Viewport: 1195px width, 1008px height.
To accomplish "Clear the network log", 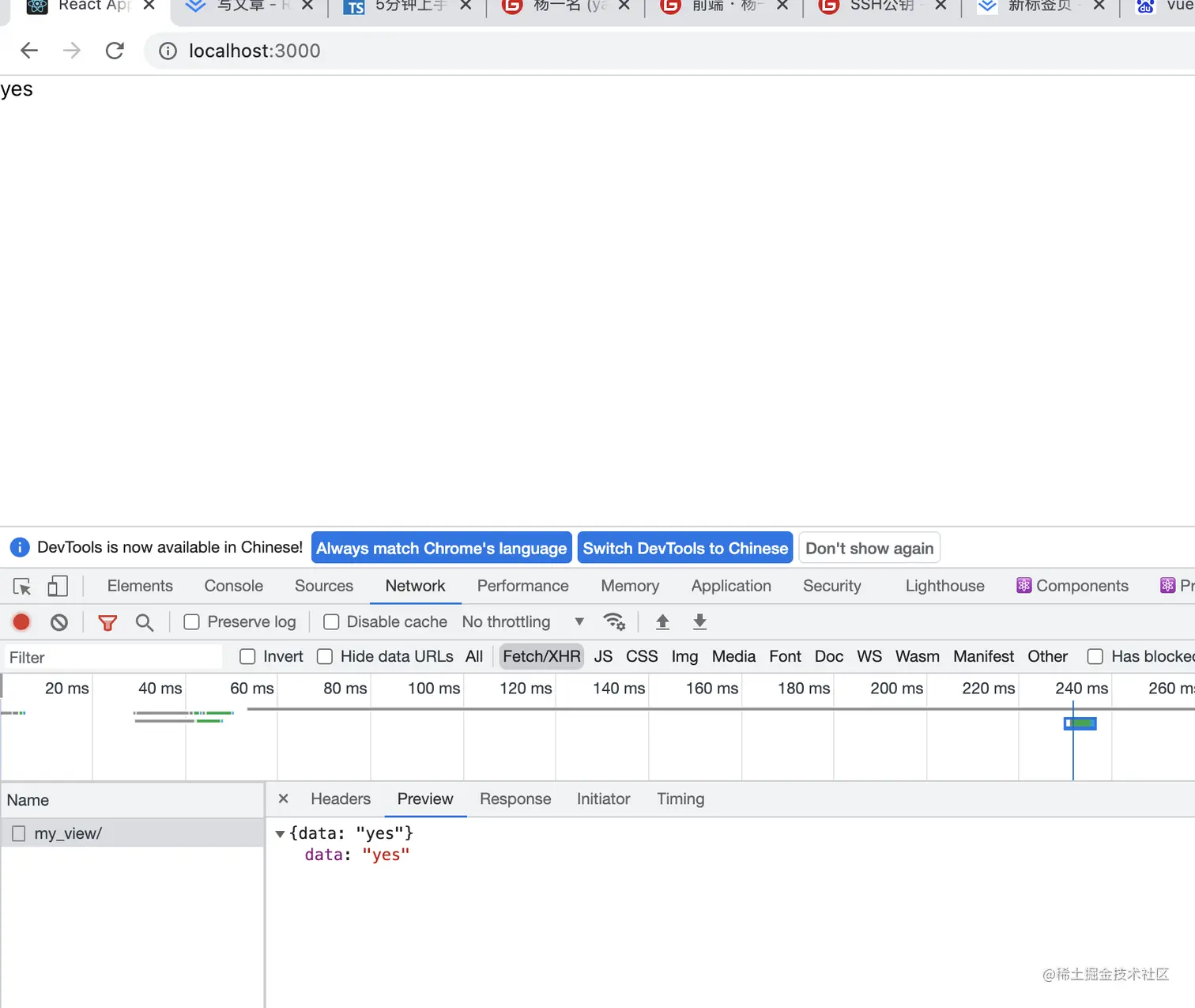I will pos(59,622).
